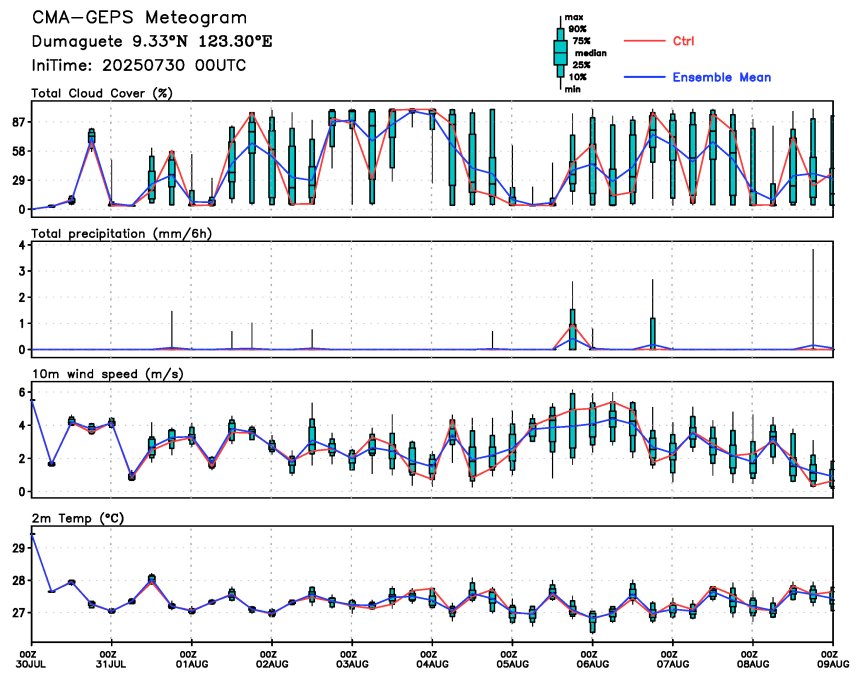860x680 pixels.
Task: Click the Ctrl legend label
Action: [683, 41]
